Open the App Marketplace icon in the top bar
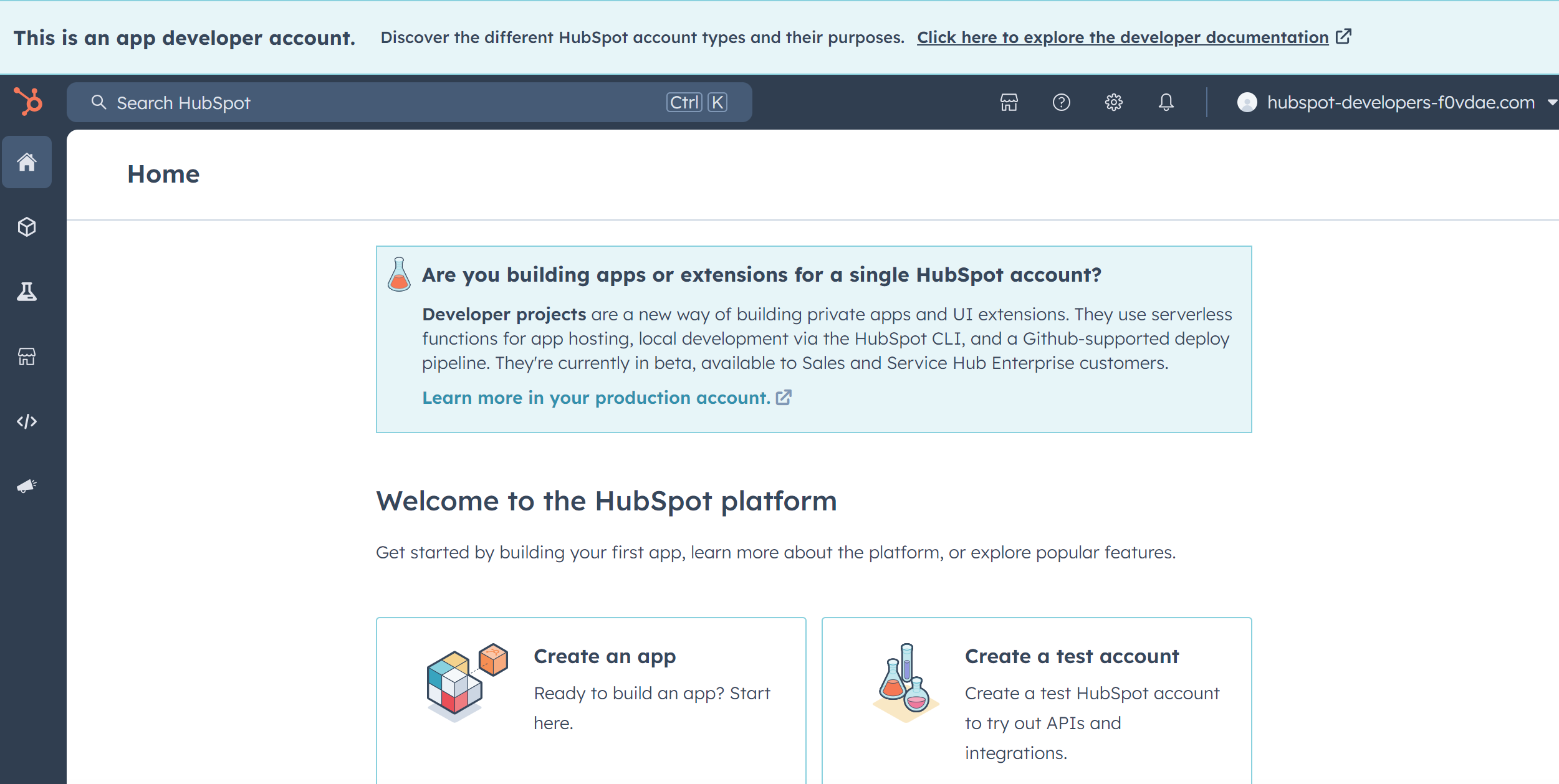The height and width of the screenshot is (784, 1559). pyautogui.click(x=1009, y=102)
